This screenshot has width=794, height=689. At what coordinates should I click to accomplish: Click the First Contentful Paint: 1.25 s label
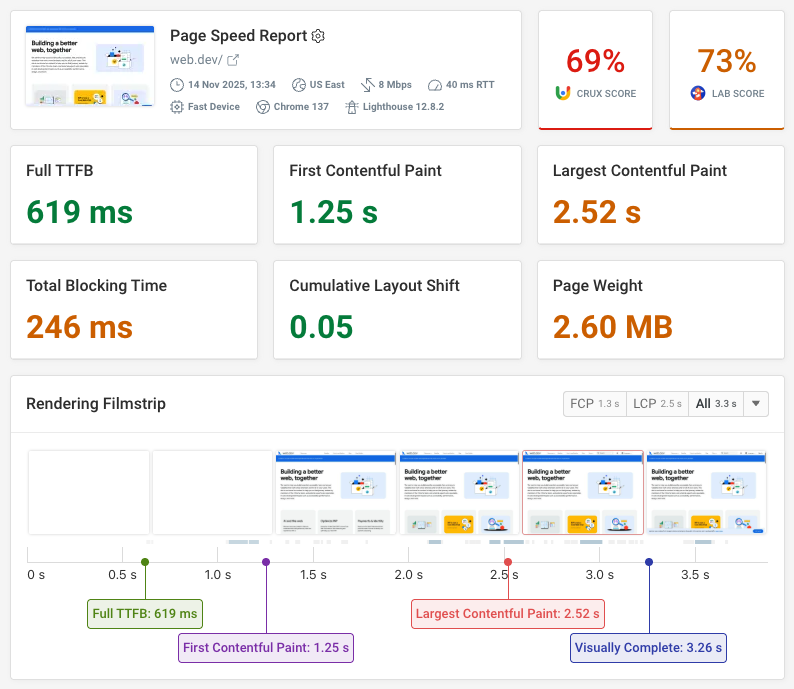click(266, 648)
